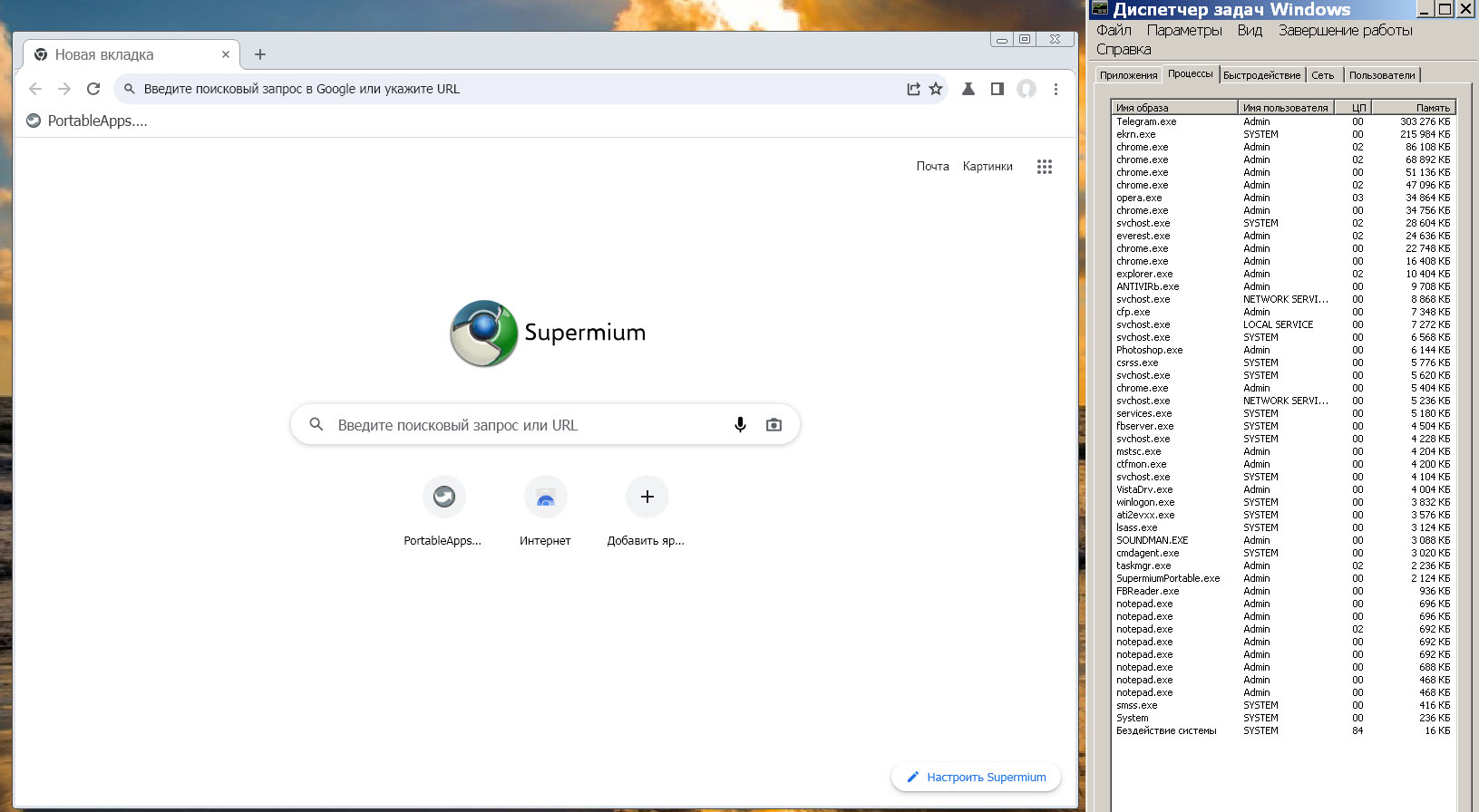Select csrss.exe process row

(x=1283, y=362)
